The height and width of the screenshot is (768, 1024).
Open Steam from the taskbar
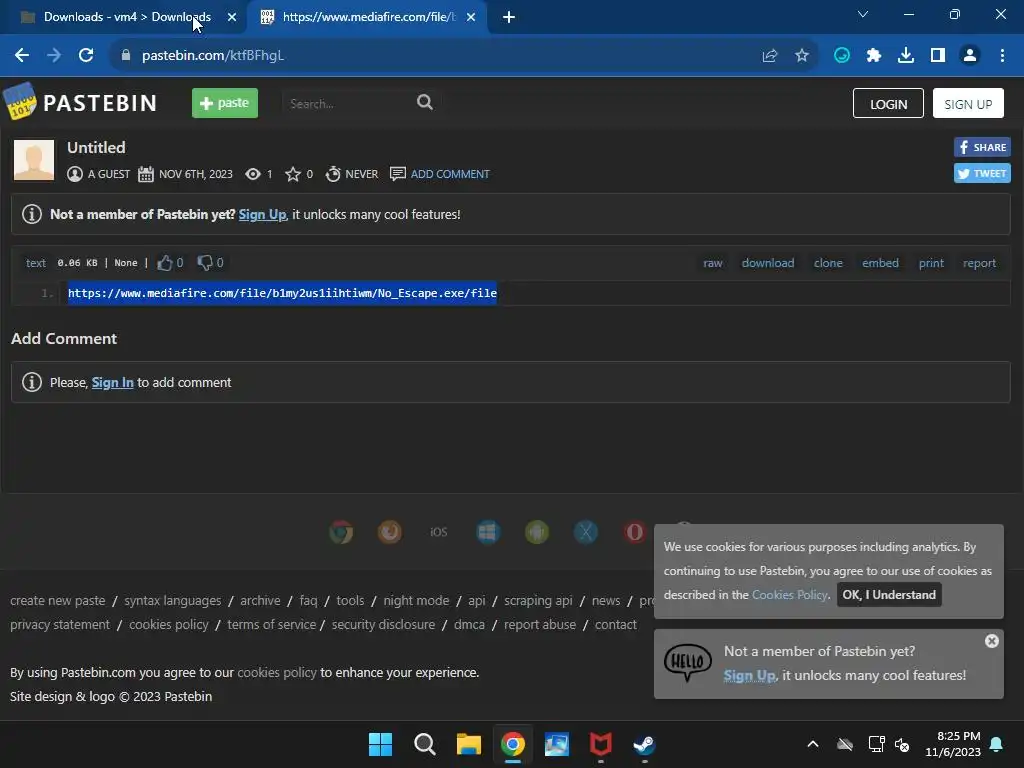pos(644,744)
